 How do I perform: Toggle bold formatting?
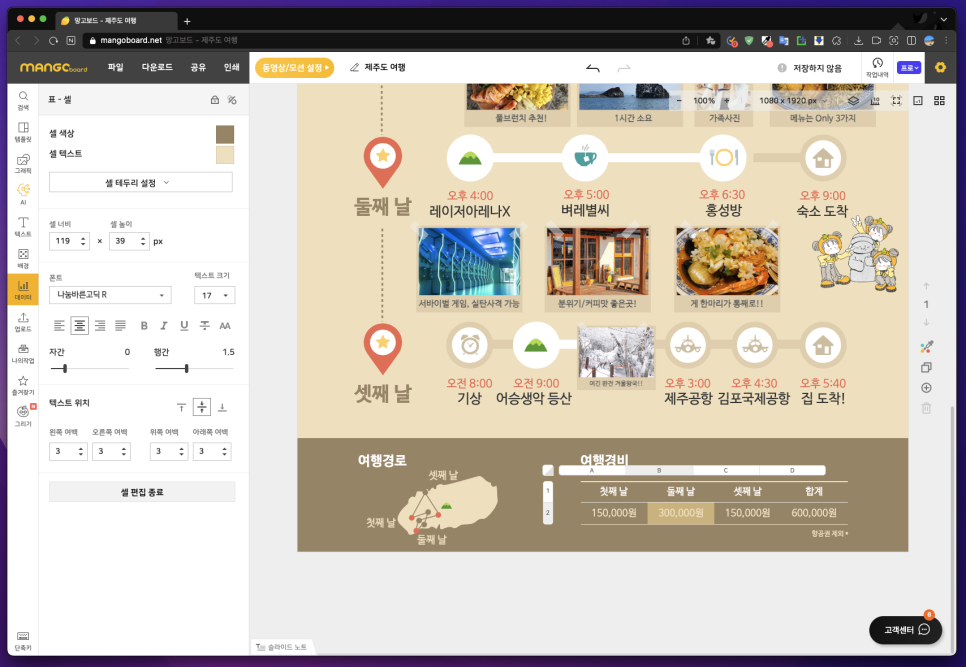pos(144,326)
